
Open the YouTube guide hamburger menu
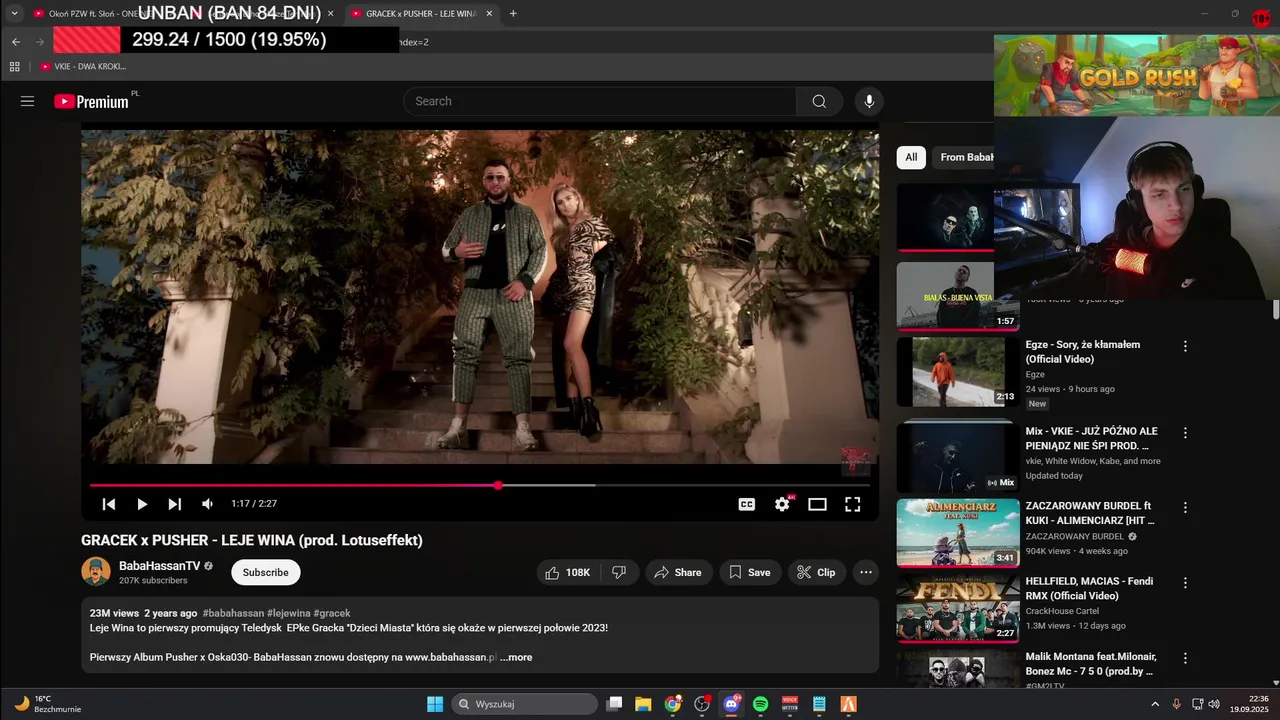pos(27,101)
